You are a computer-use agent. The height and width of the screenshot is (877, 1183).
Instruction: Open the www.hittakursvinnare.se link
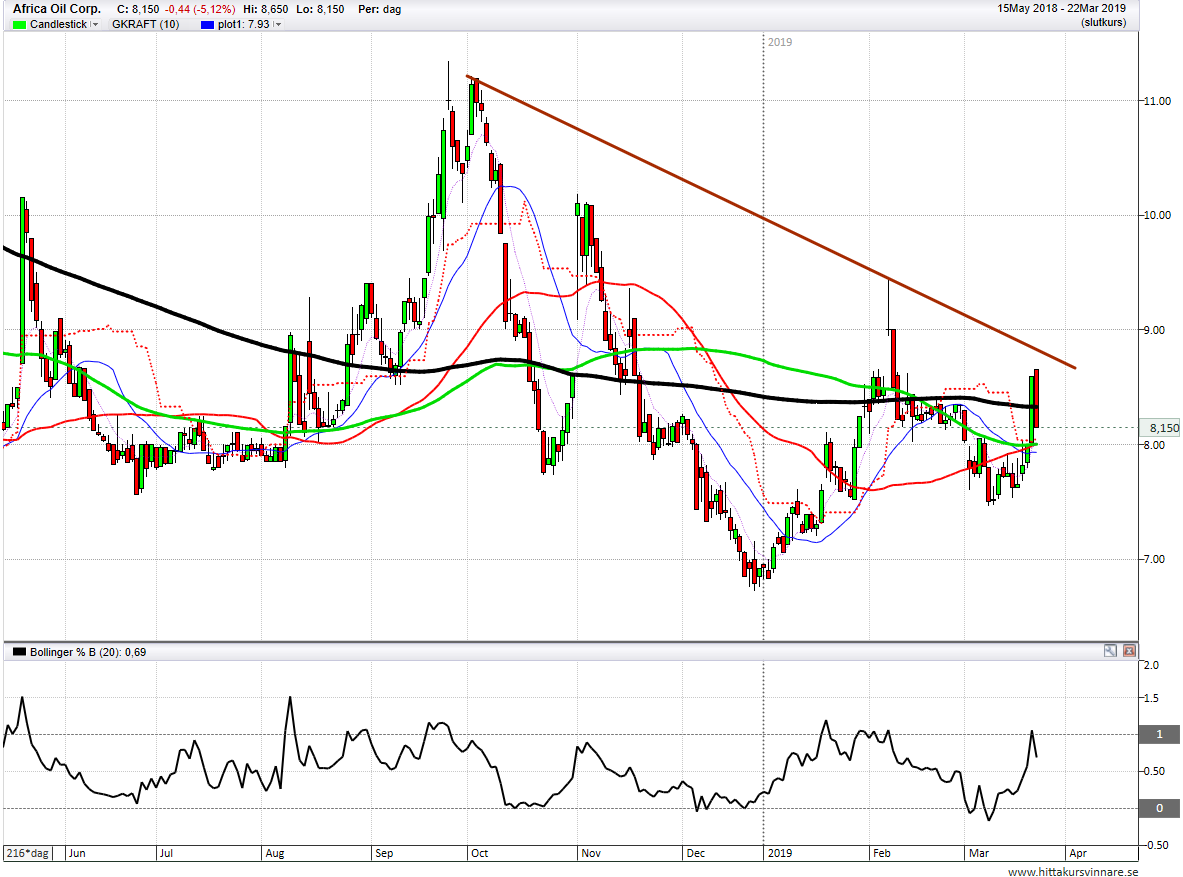pos(1072,872)
